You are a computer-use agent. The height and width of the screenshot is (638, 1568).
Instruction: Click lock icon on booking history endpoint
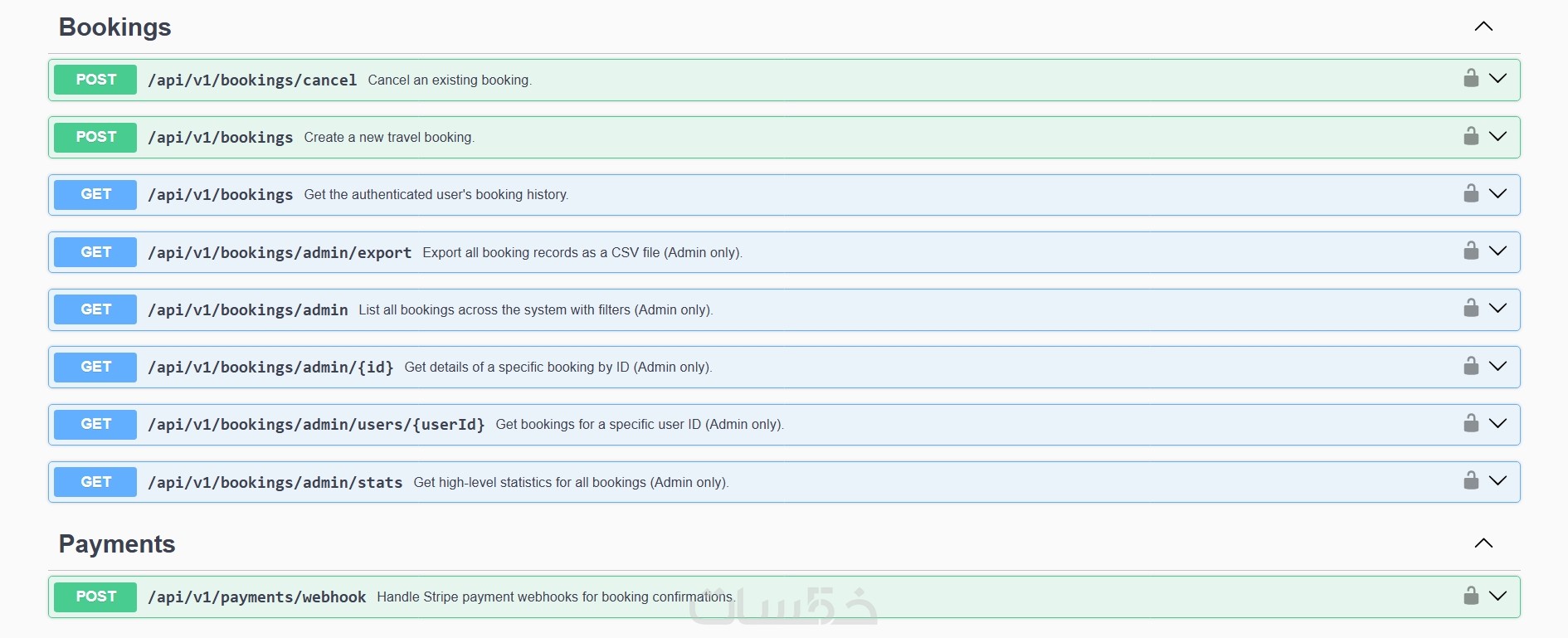[x=1471, y=194]
